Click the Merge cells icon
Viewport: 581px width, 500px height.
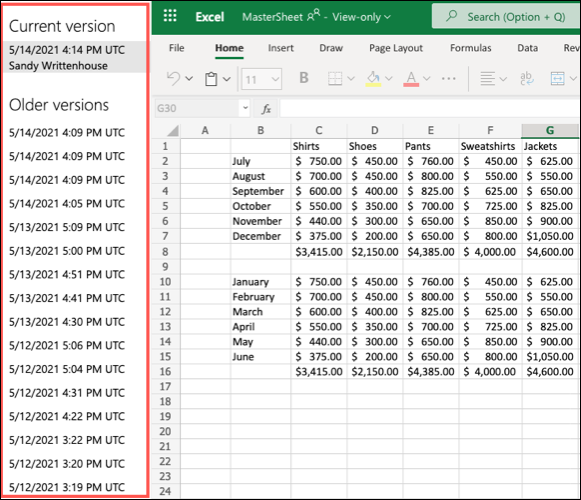tap(558, 79)
